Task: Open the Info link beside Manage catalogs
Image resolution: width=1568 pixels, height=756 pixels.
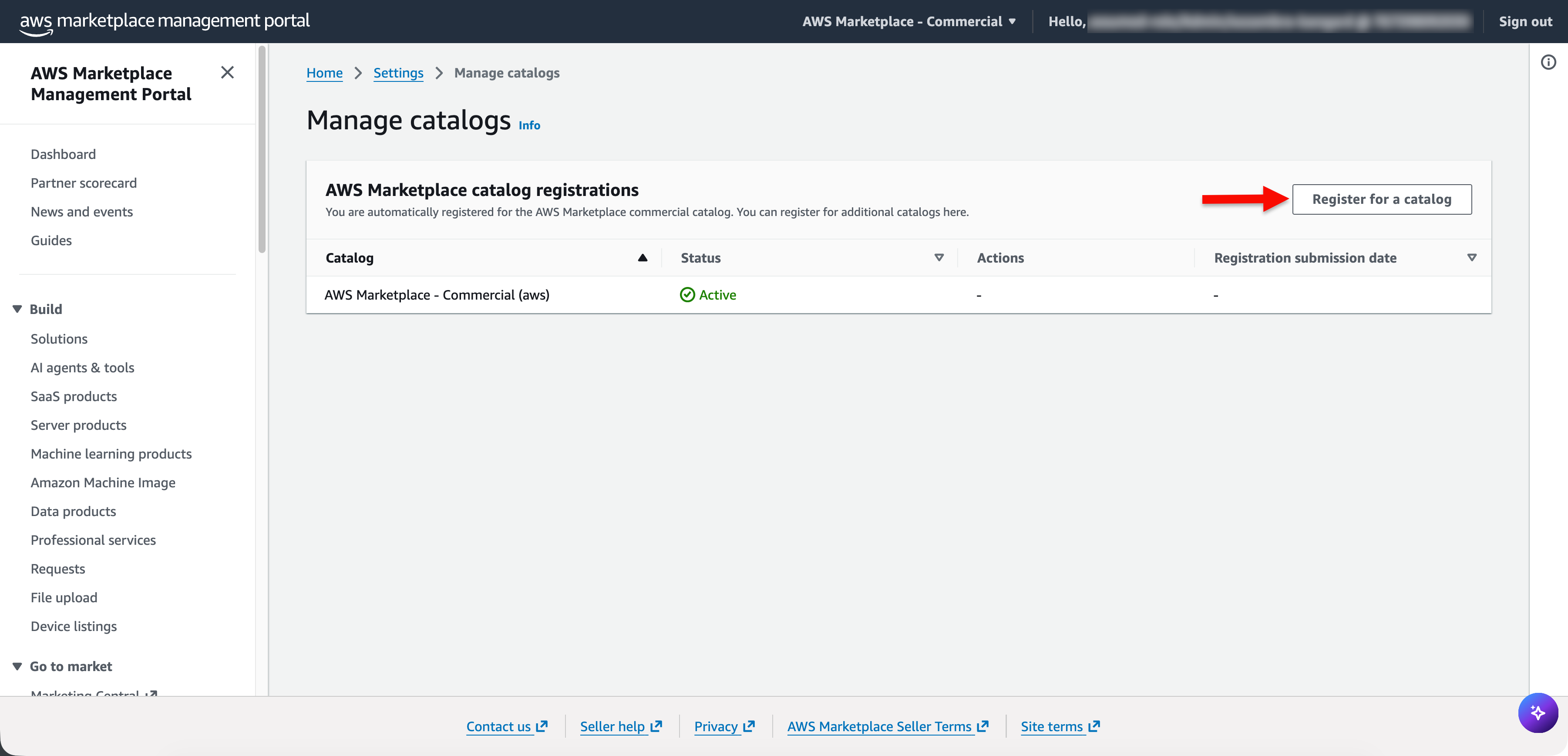Action: coord(529,125)
